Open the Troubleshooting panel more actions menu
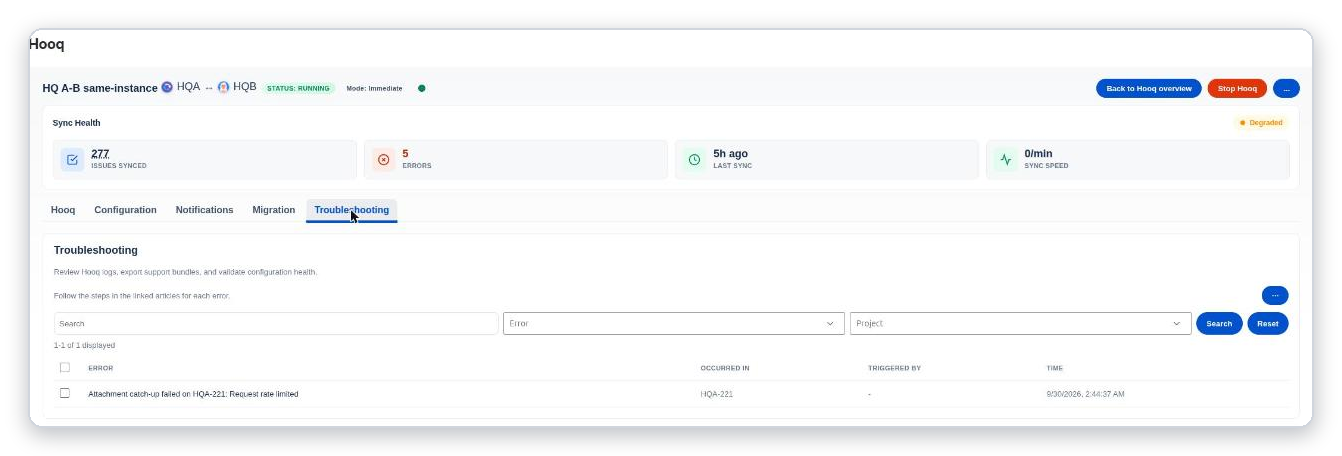 tap(1275, 295)
